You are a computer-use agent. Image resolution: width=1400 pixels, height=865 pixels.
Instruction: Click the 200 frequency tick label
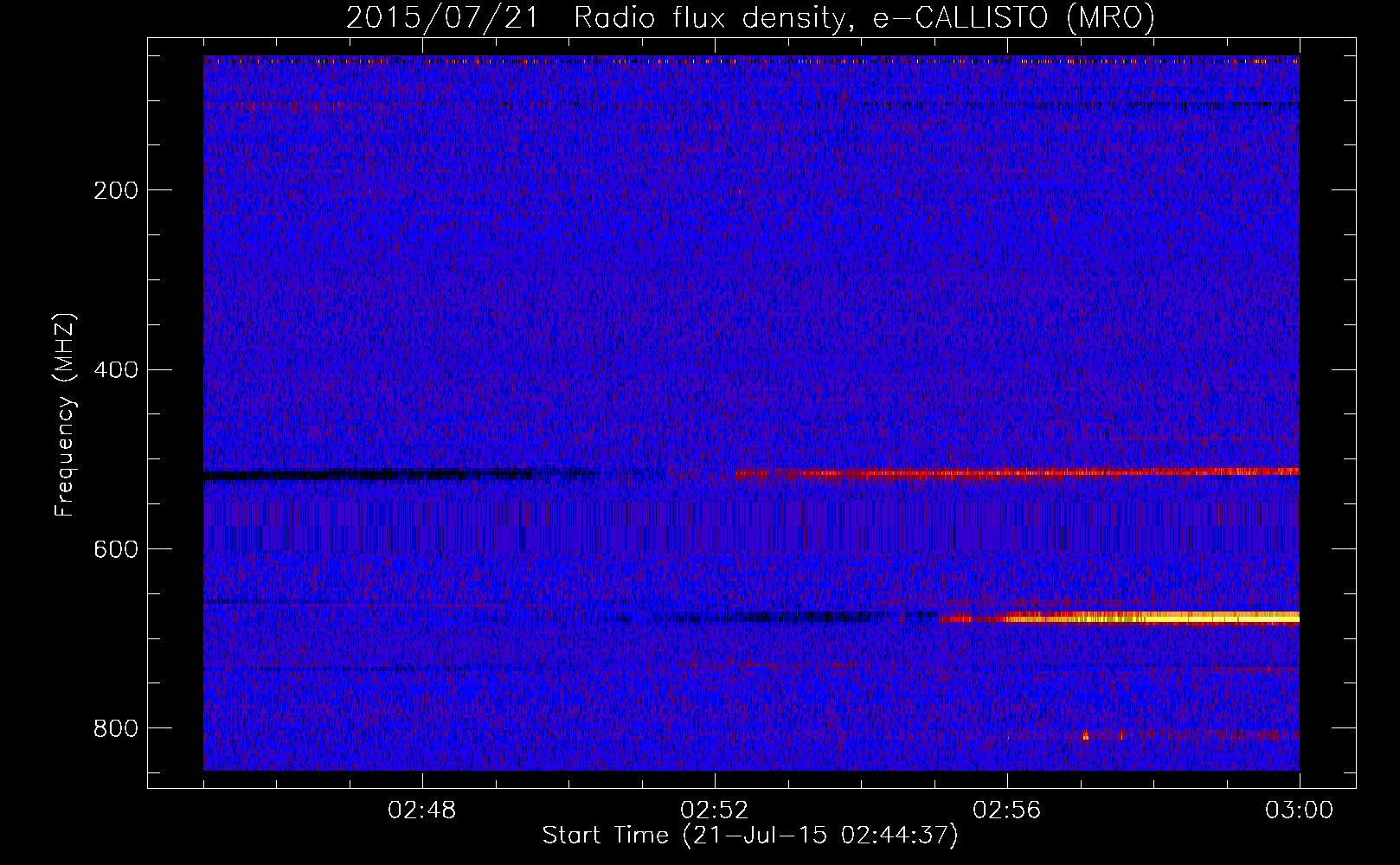[x=116, y=190]
